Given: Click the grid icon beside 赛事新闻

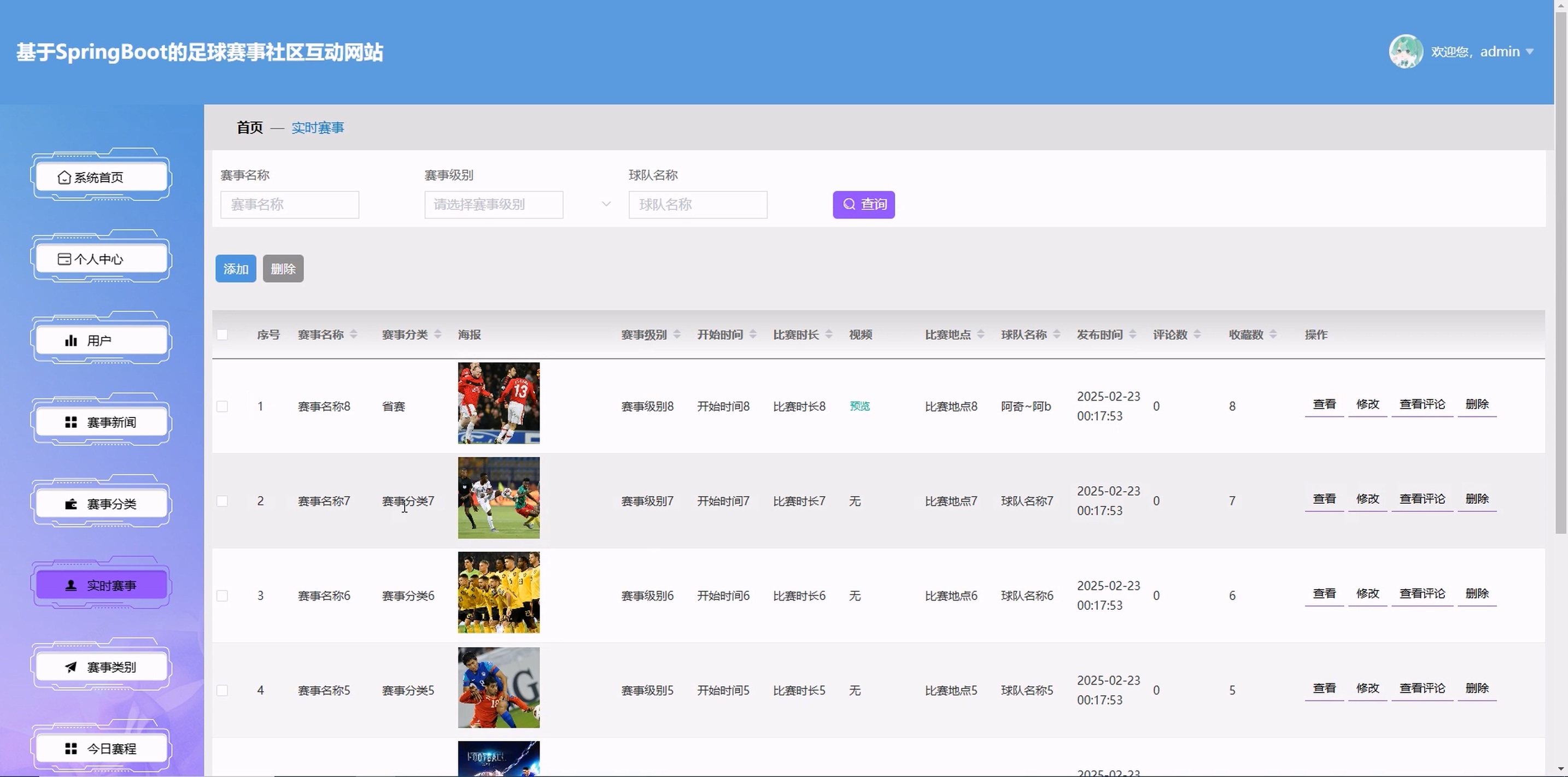Looking at the screenshot, I should point(71,422).
